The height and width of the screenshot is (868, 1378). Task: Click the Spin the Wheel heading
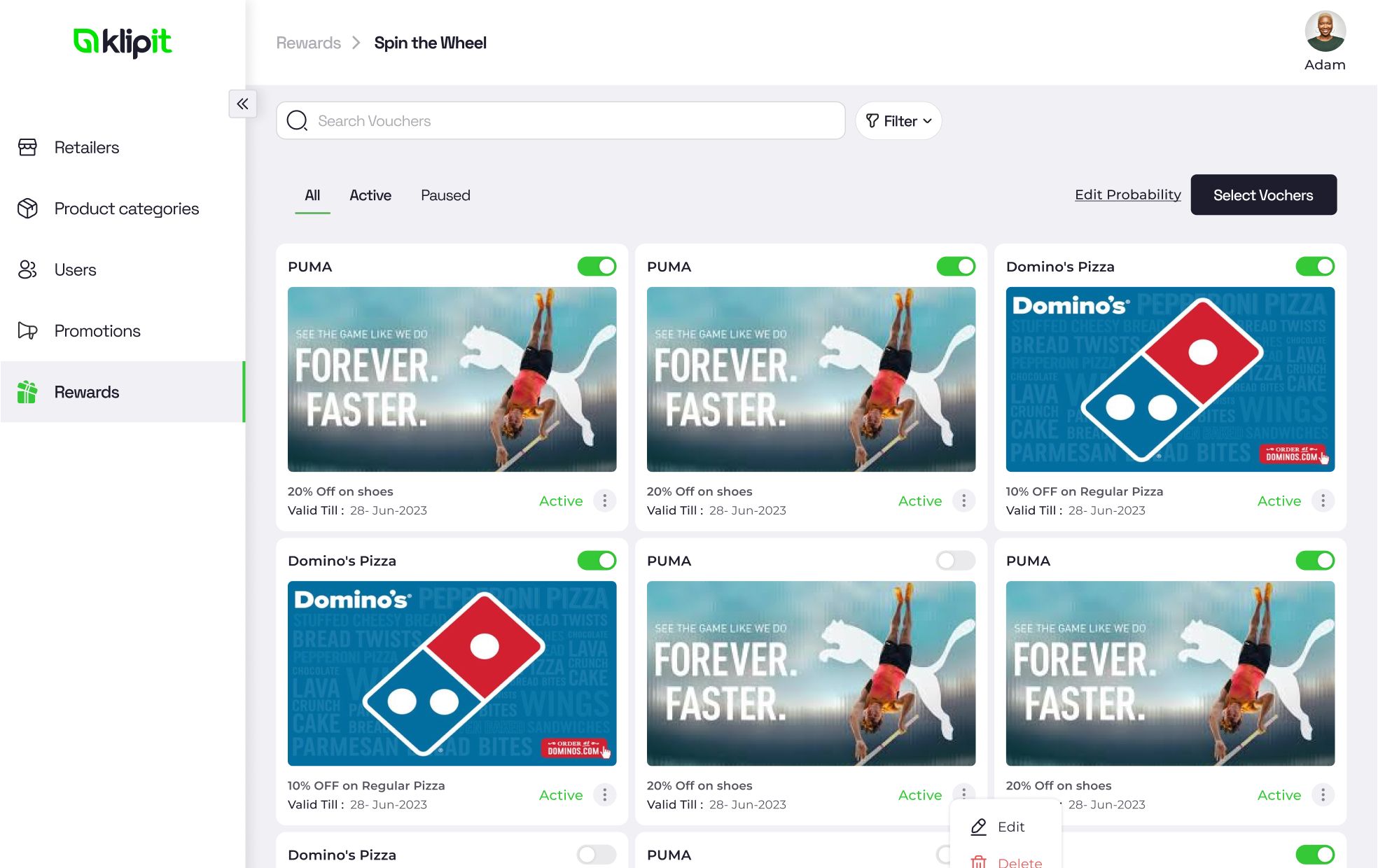point(430,43)
